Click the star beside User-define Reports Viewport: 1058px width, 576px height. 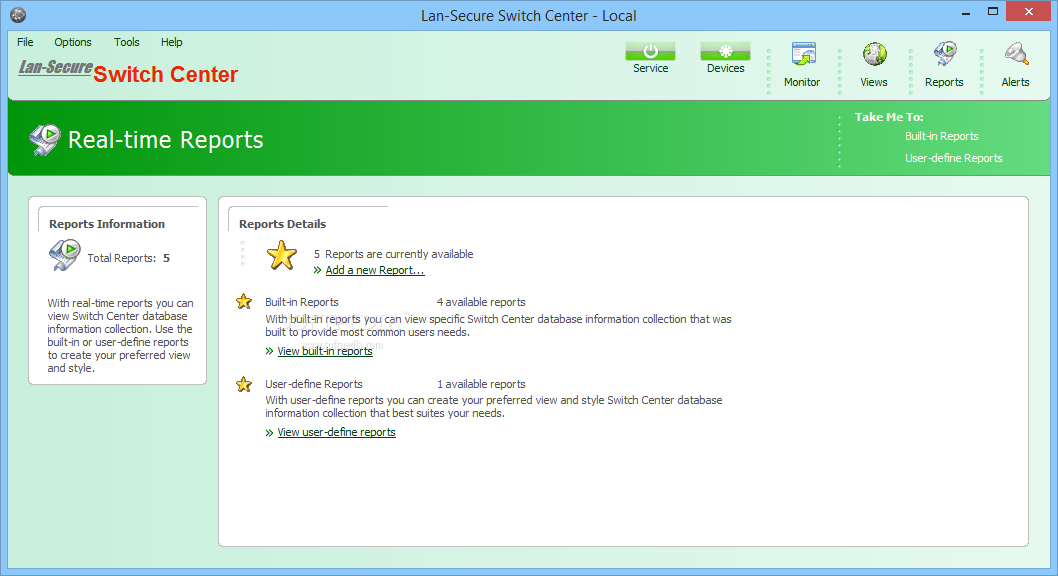click(244, 384)
